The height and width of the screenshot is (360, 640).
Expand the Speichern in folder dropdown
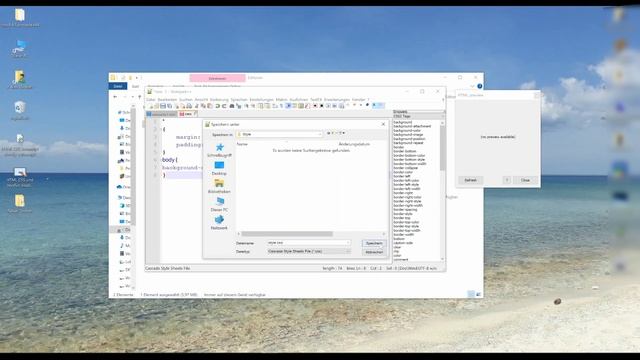click(280, 134)
